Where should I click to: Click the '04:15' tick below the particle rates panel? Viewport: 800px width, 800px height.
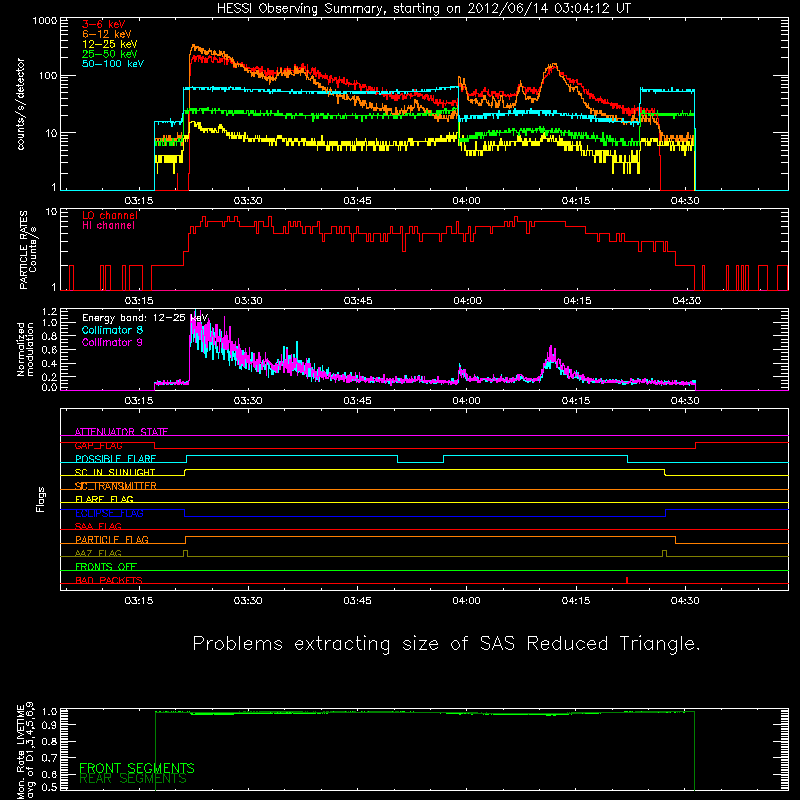577,301
